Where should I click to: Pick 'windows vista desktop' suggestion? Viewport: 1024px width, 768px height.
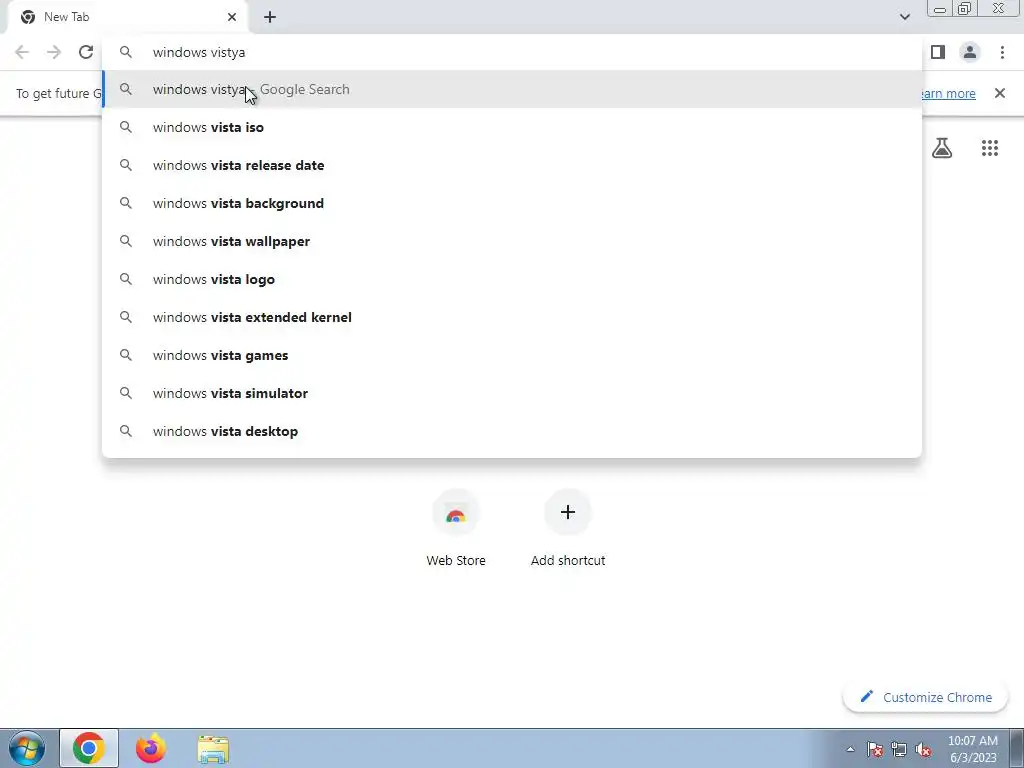coord(512,431)
